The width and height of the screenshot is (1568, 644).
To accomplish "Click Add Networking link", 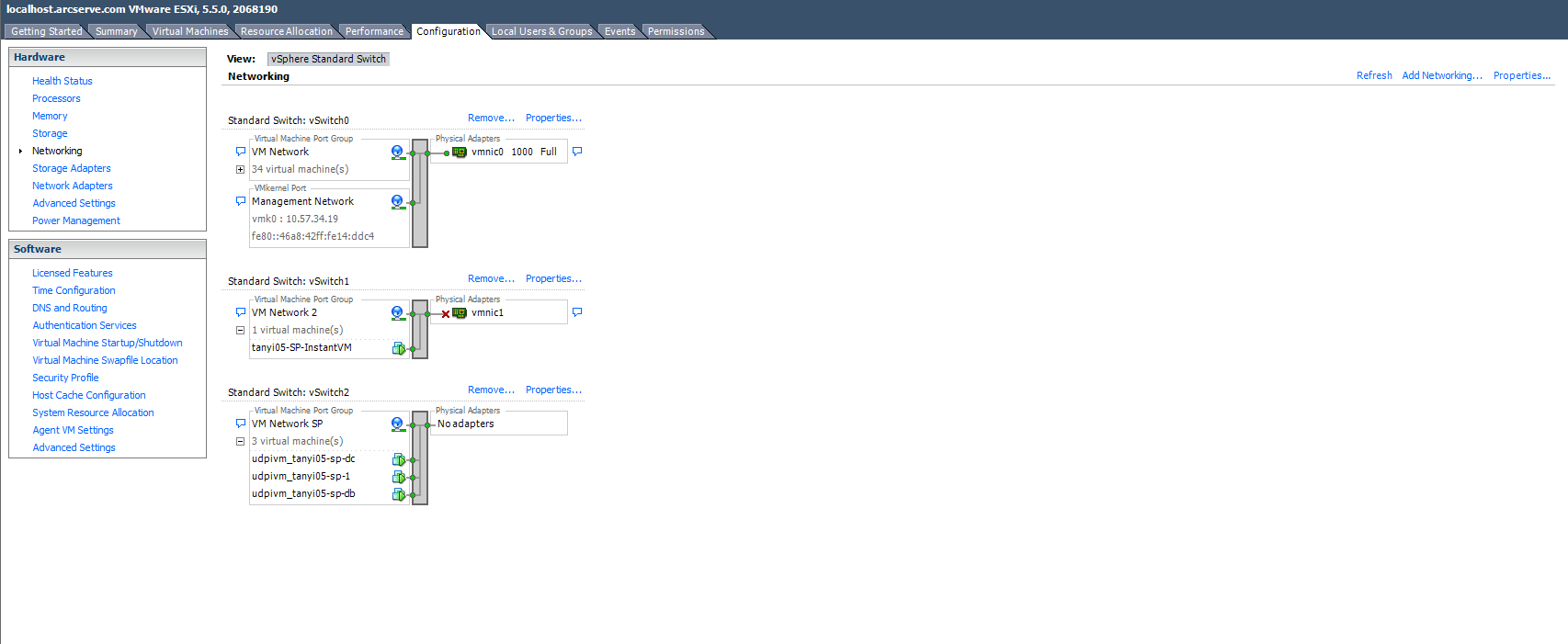I will (x=1442, y=75).
